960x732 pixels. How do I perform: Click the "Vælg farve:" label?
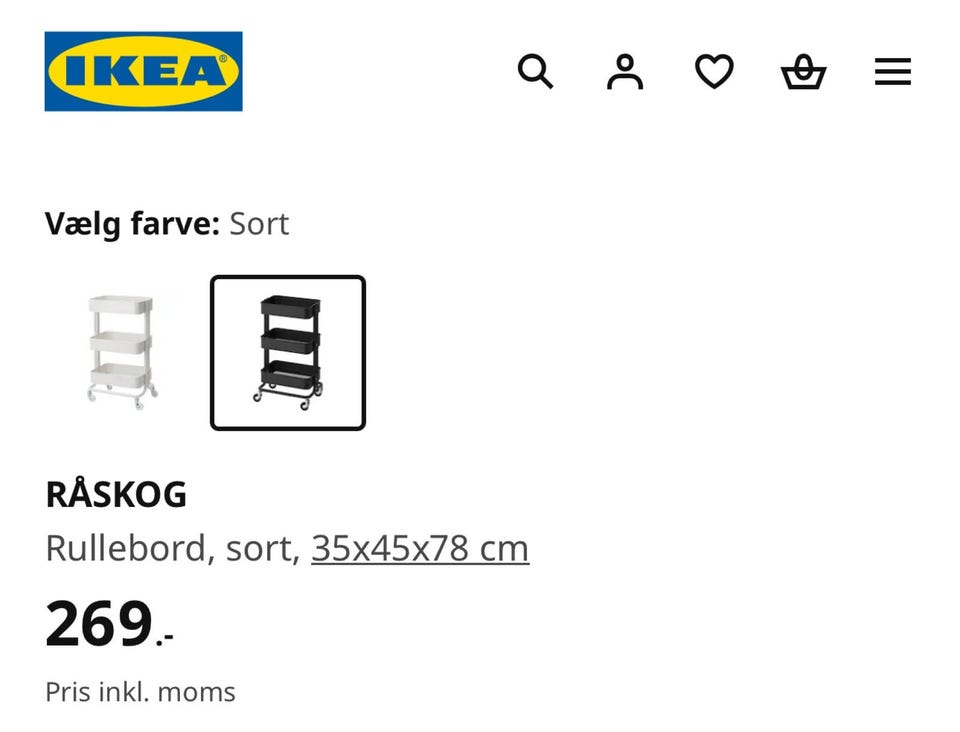pos(131,223)
